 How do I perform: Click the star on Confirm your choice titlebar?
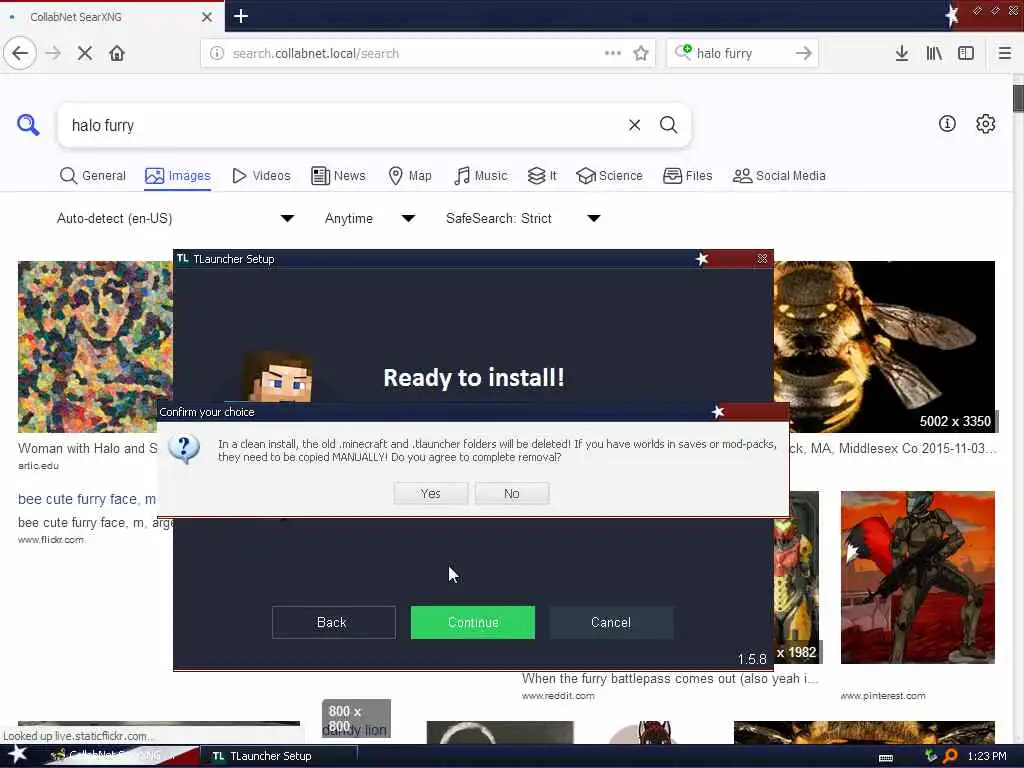click(718, 411)
